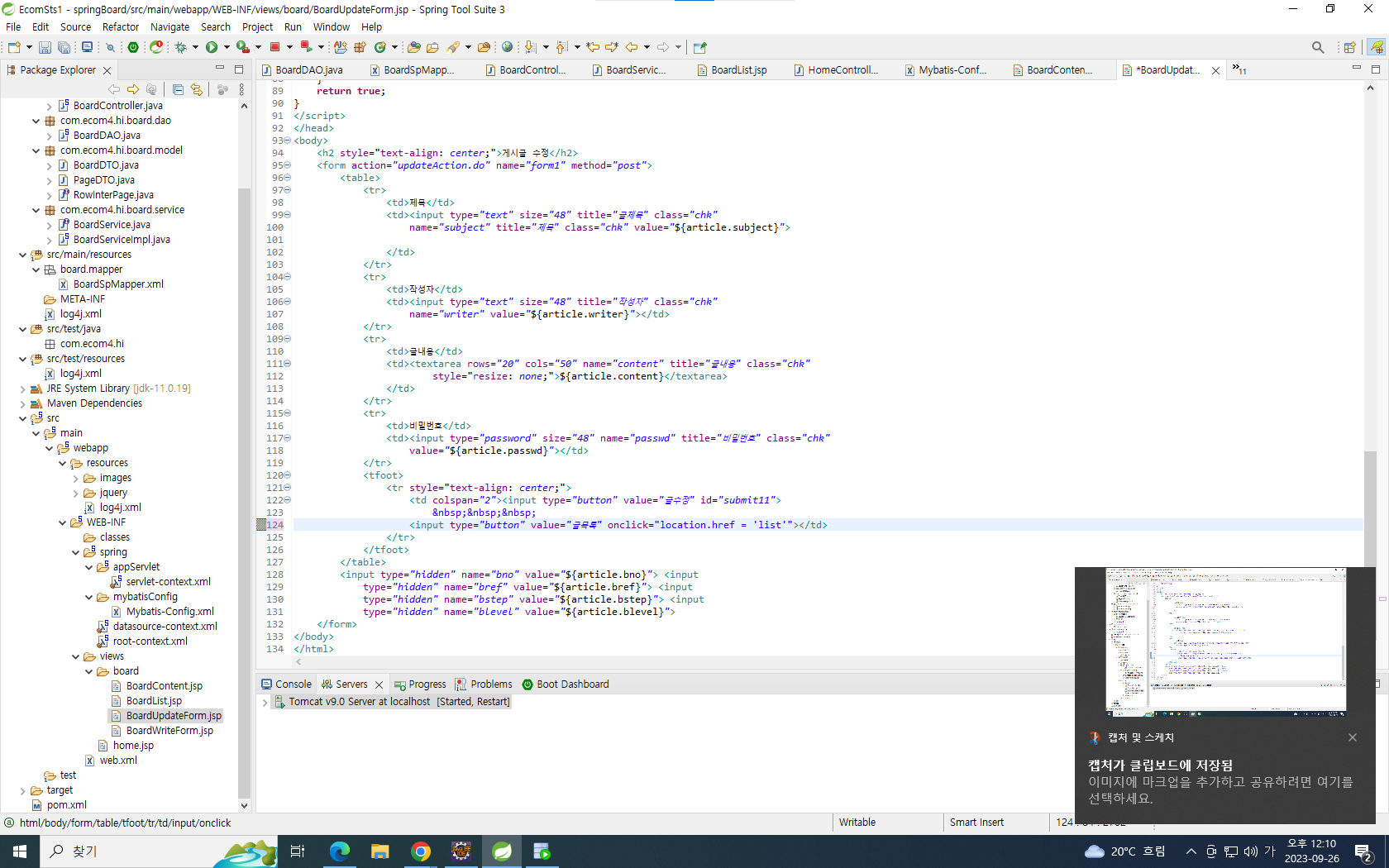The image size is (1389, 868).
Task: Fold the form tag at line 95
Action: tap(288, 165)
